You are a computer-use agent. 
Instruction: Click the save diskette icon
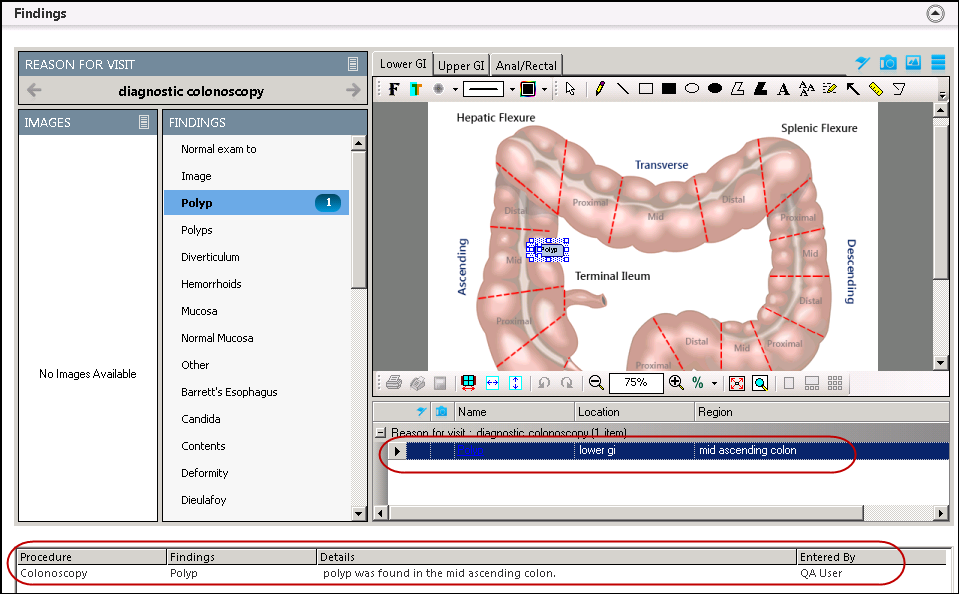pos(440,383)
